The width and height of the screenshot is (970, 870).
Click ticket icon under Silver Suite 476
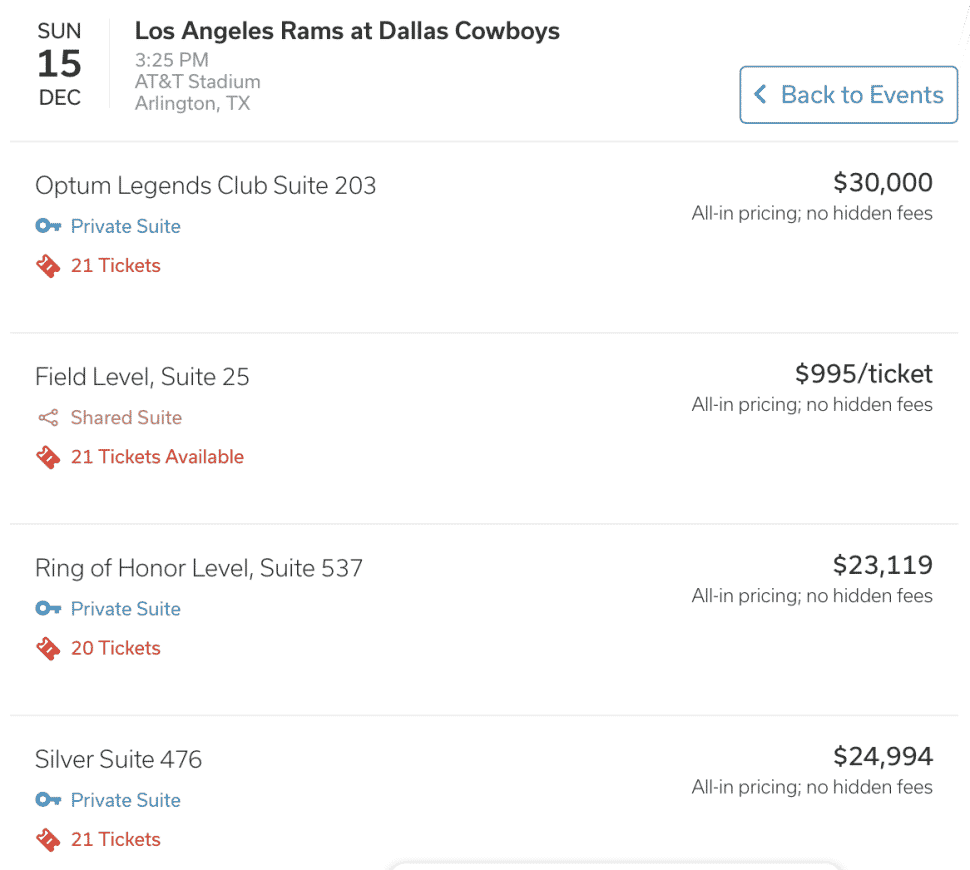click(48, 840)
